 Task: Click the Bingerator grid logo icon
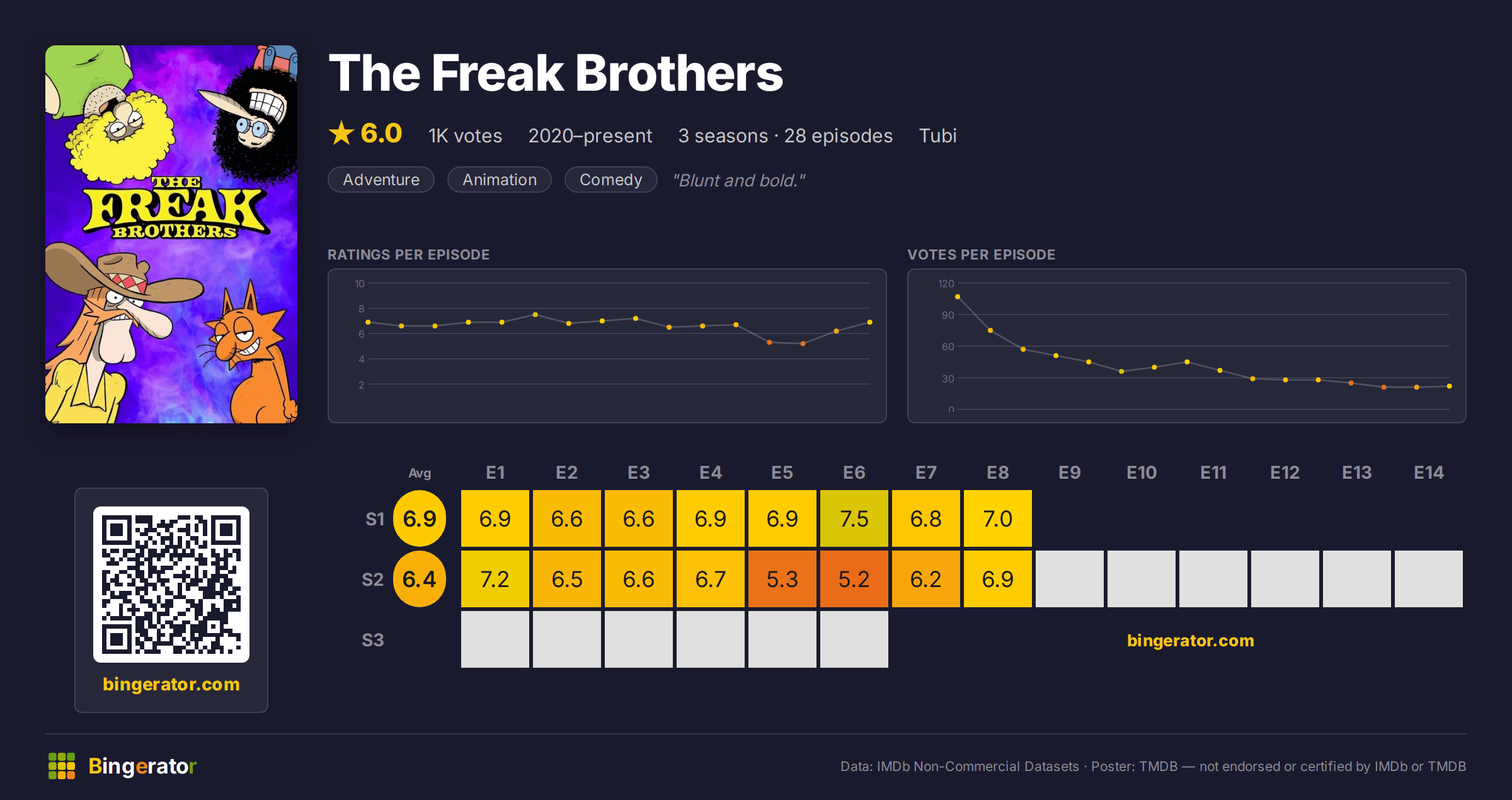62,766
